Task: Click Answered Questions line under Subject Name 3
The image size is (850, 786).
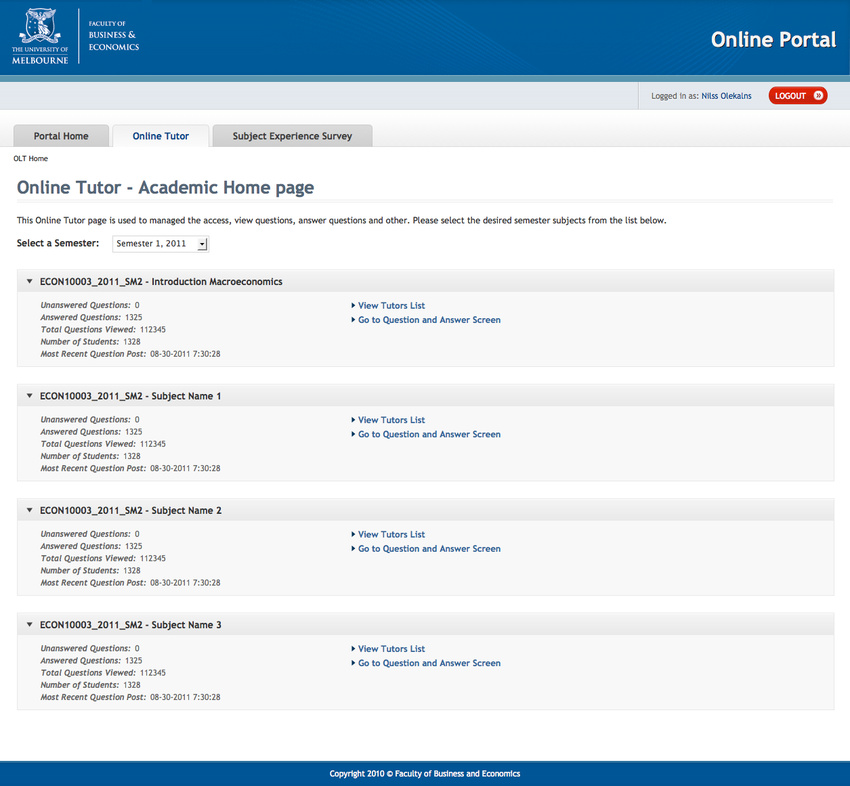Action: (91, 661)
